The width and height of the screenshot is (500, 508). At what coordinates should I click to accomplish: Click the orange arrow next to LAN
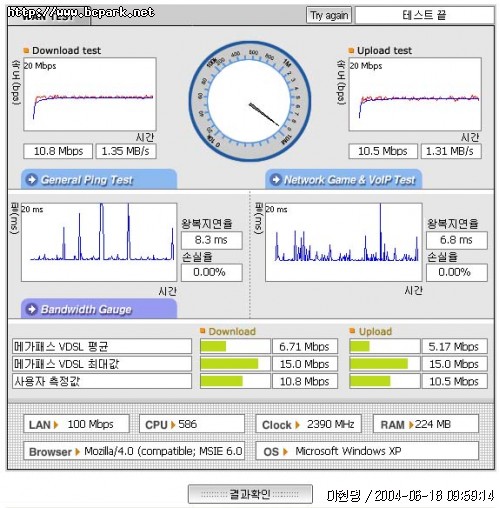(56, 425)
